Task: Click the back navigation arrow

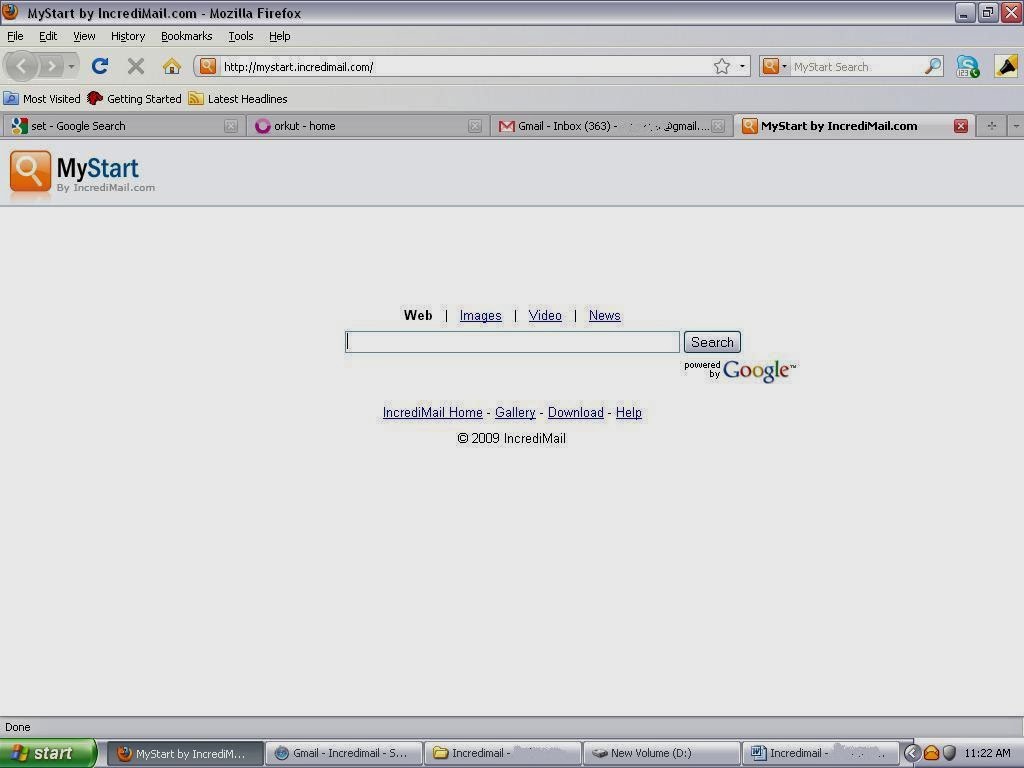Action: pyautogui.click(x=22, y=66)
